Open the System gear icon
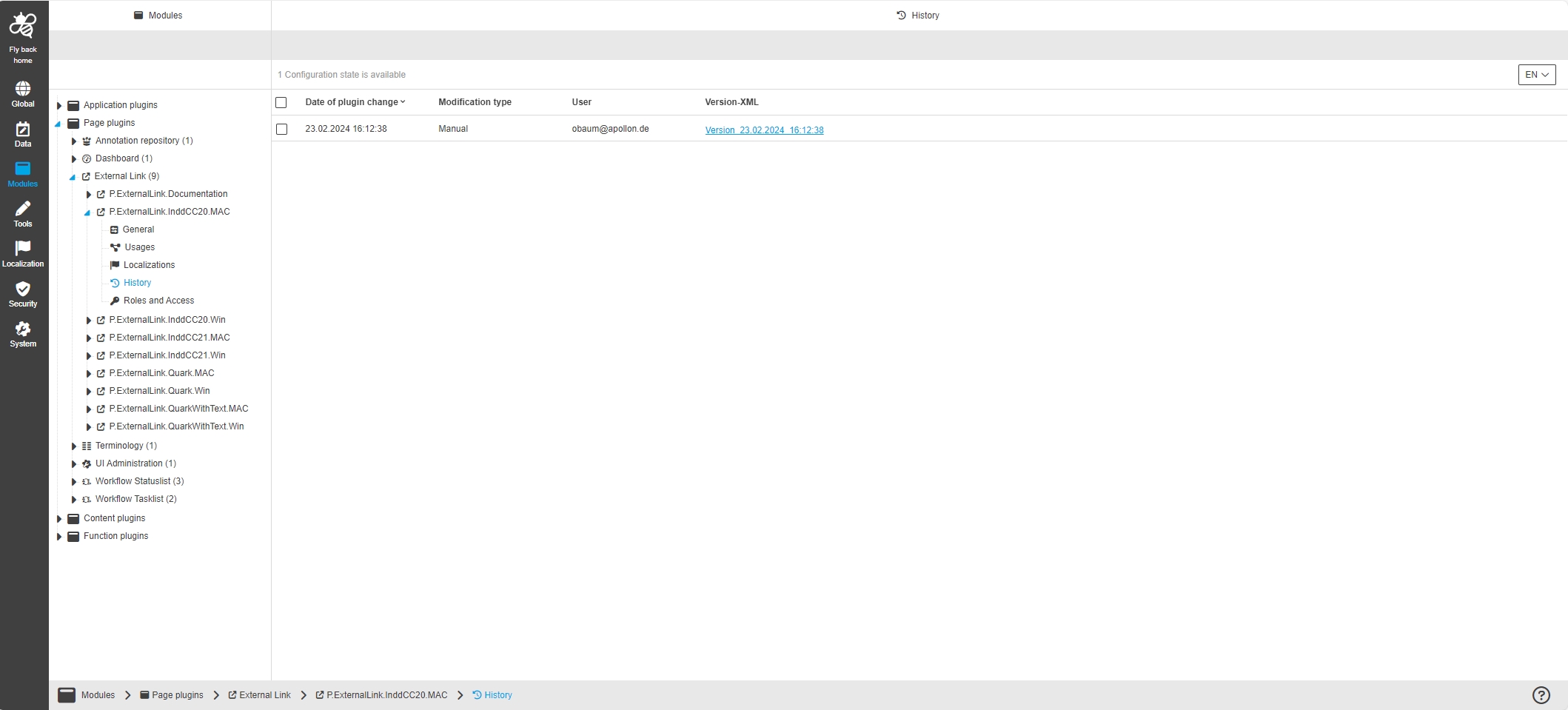The width and height of the screenshot is (1568, 710). pyautogui.click(x=23, y=329)
